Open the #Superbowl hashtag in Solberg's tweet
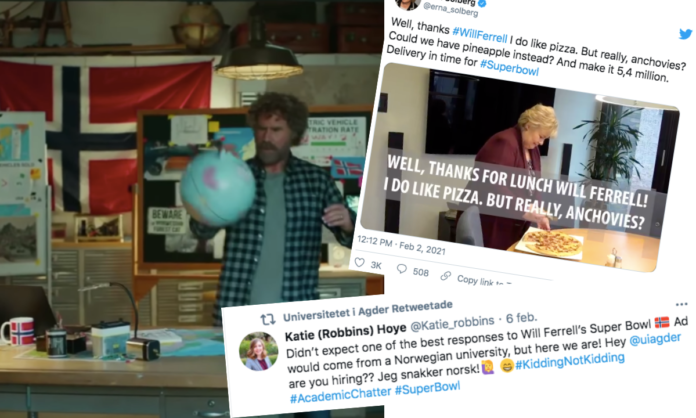Viewport: 696px width, 418px height. [x=509, y=67]
